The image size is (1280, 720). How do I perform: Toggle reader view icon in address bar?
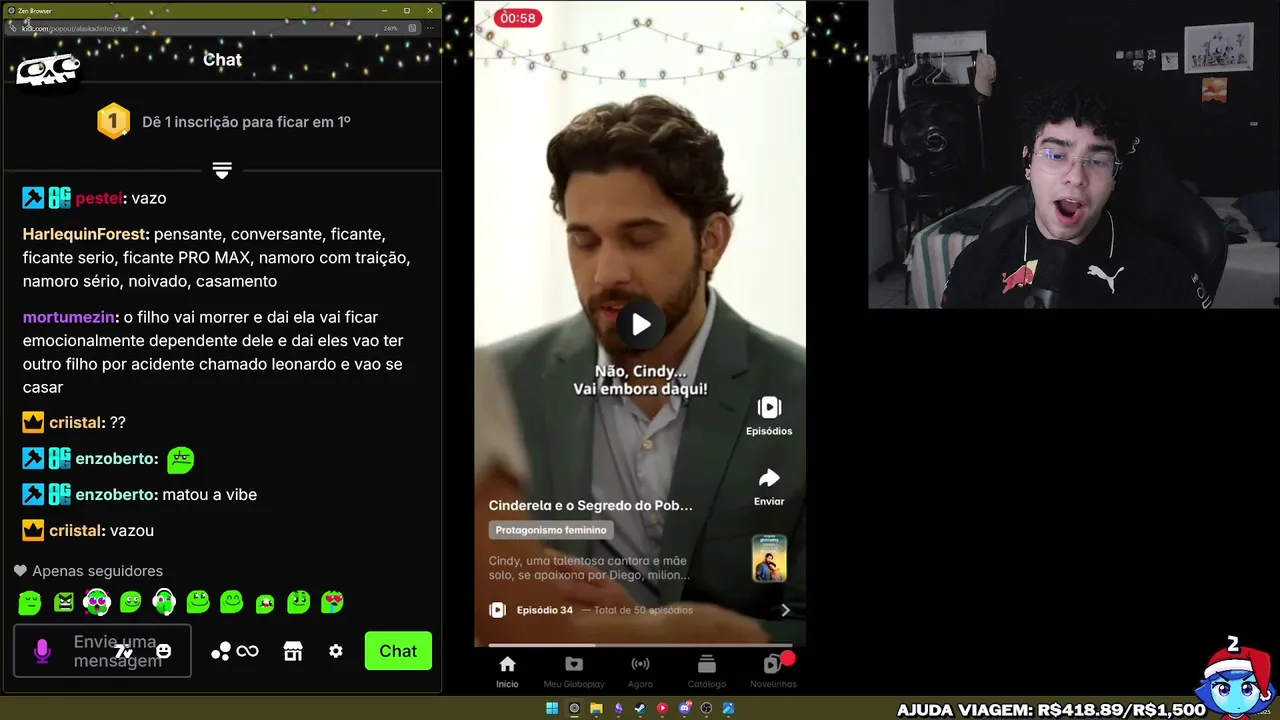[x=412, y=28]
